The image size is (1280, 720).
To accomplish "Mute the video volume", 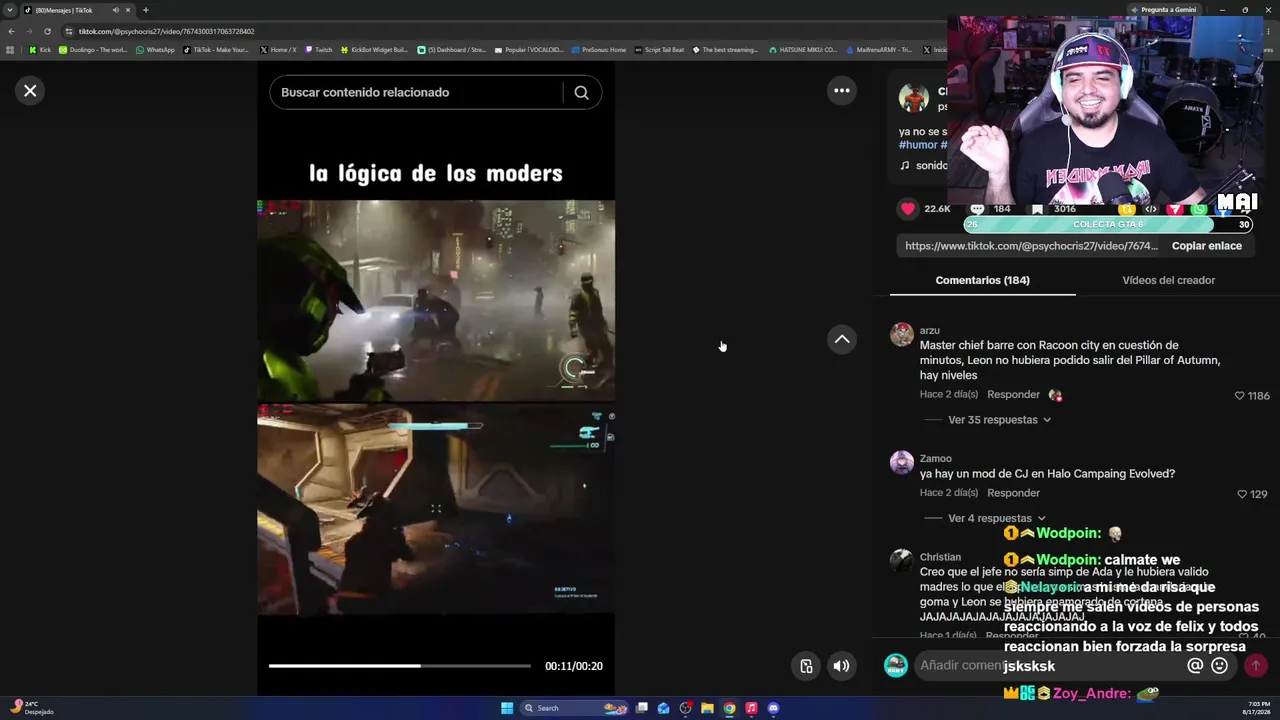I will click(842, 666).
